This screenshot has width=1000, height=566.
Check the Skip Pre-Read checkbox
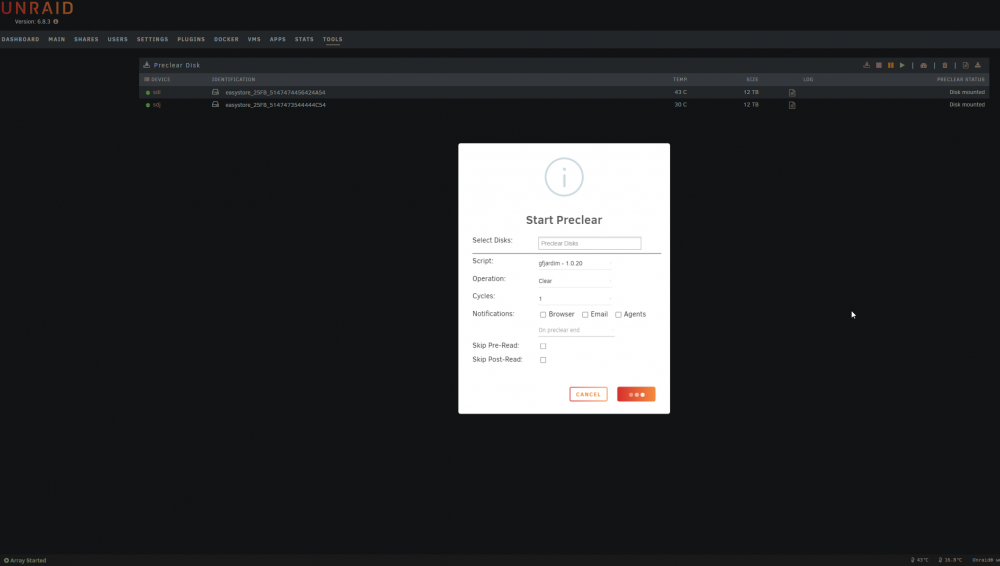click(543, 346)
